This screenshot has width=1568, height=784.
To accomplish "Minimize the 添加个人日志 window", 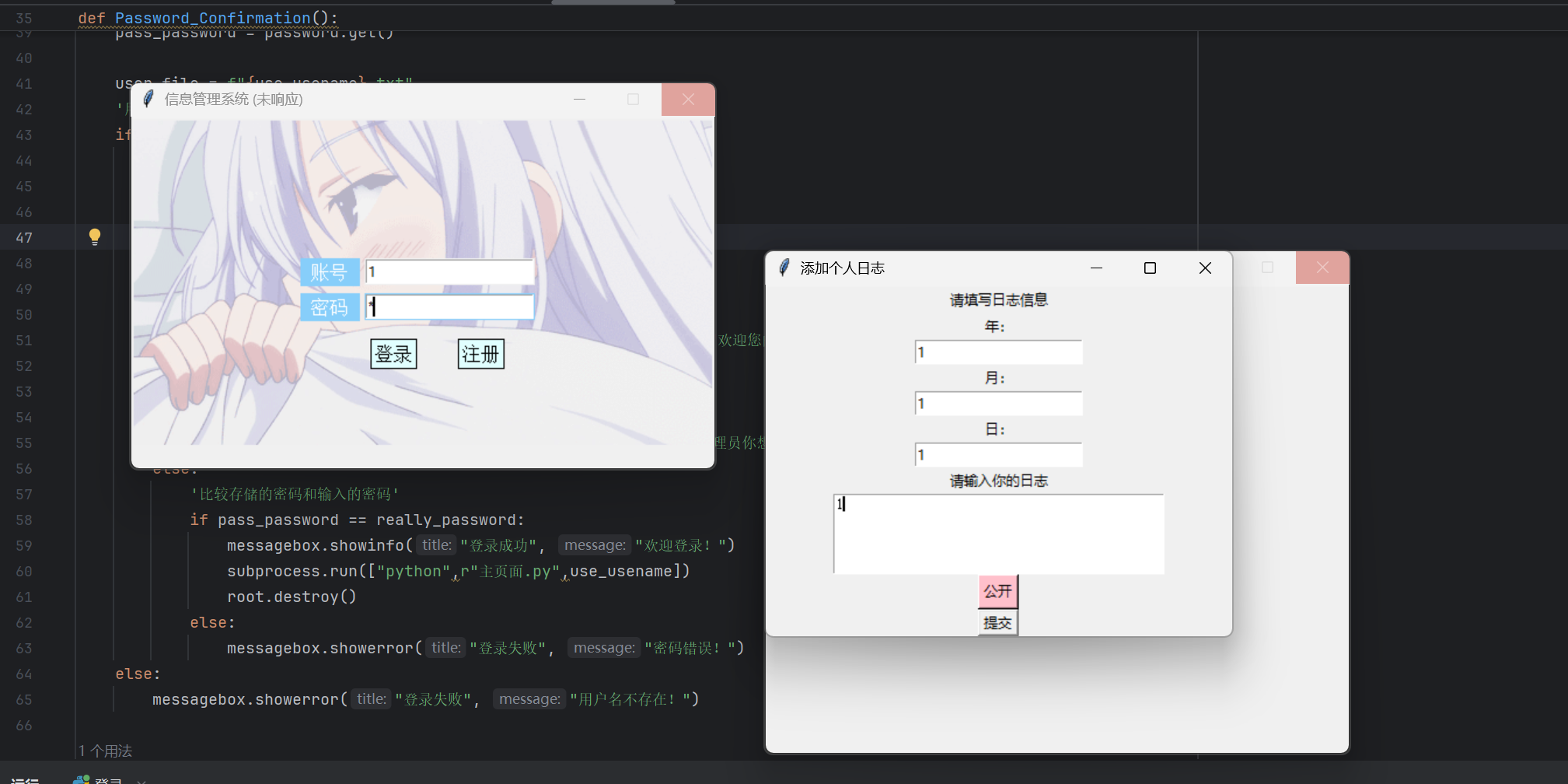I will point(1097,268).
